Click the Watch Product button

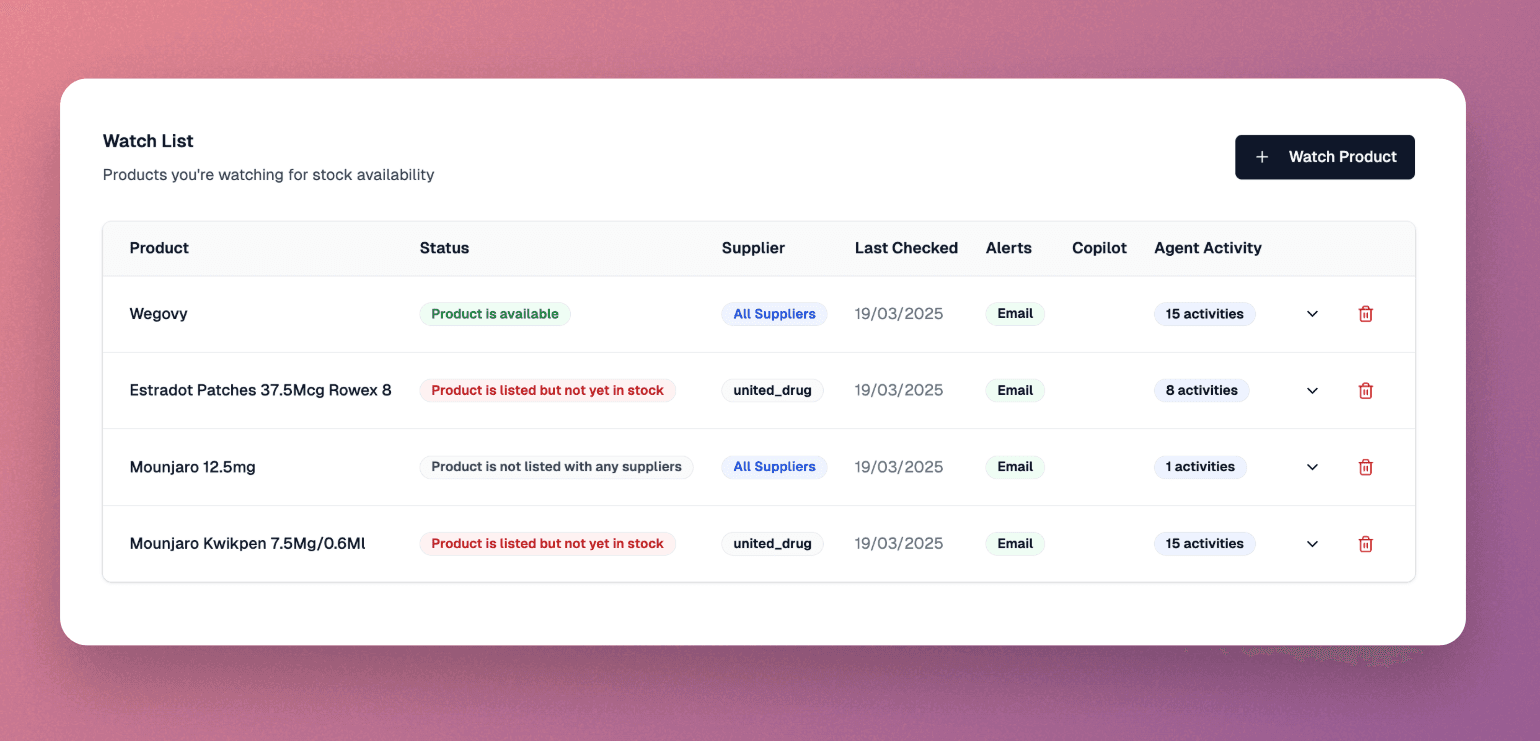(1325, 157)
